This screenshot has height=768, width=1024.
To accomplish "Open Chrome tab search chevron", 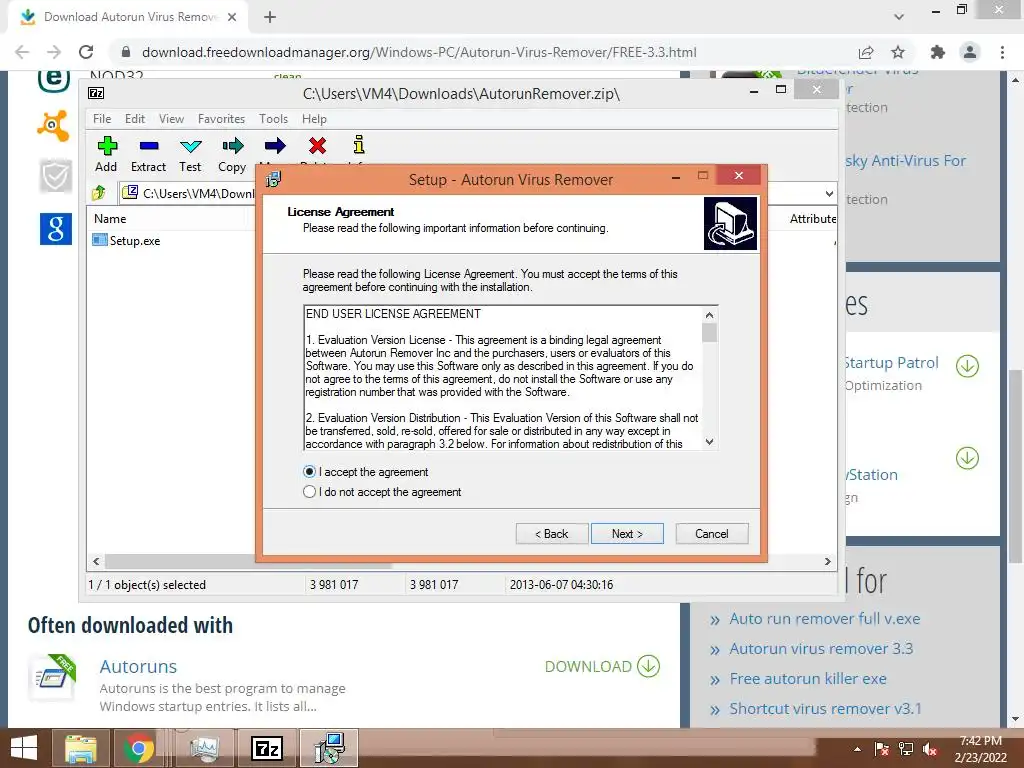I will pyautogui.click(x=899, y=17).
